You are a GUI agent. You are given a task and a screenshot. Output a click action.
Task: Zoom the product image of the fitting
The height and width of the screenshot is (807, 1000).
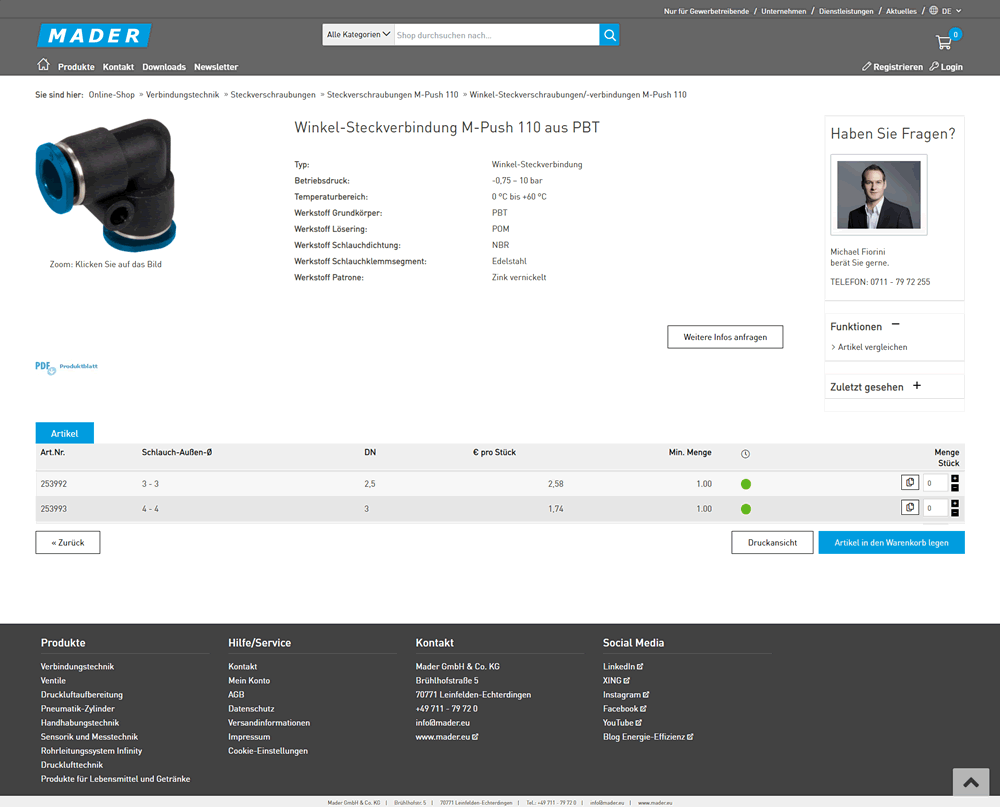click(x=106, y=185)
